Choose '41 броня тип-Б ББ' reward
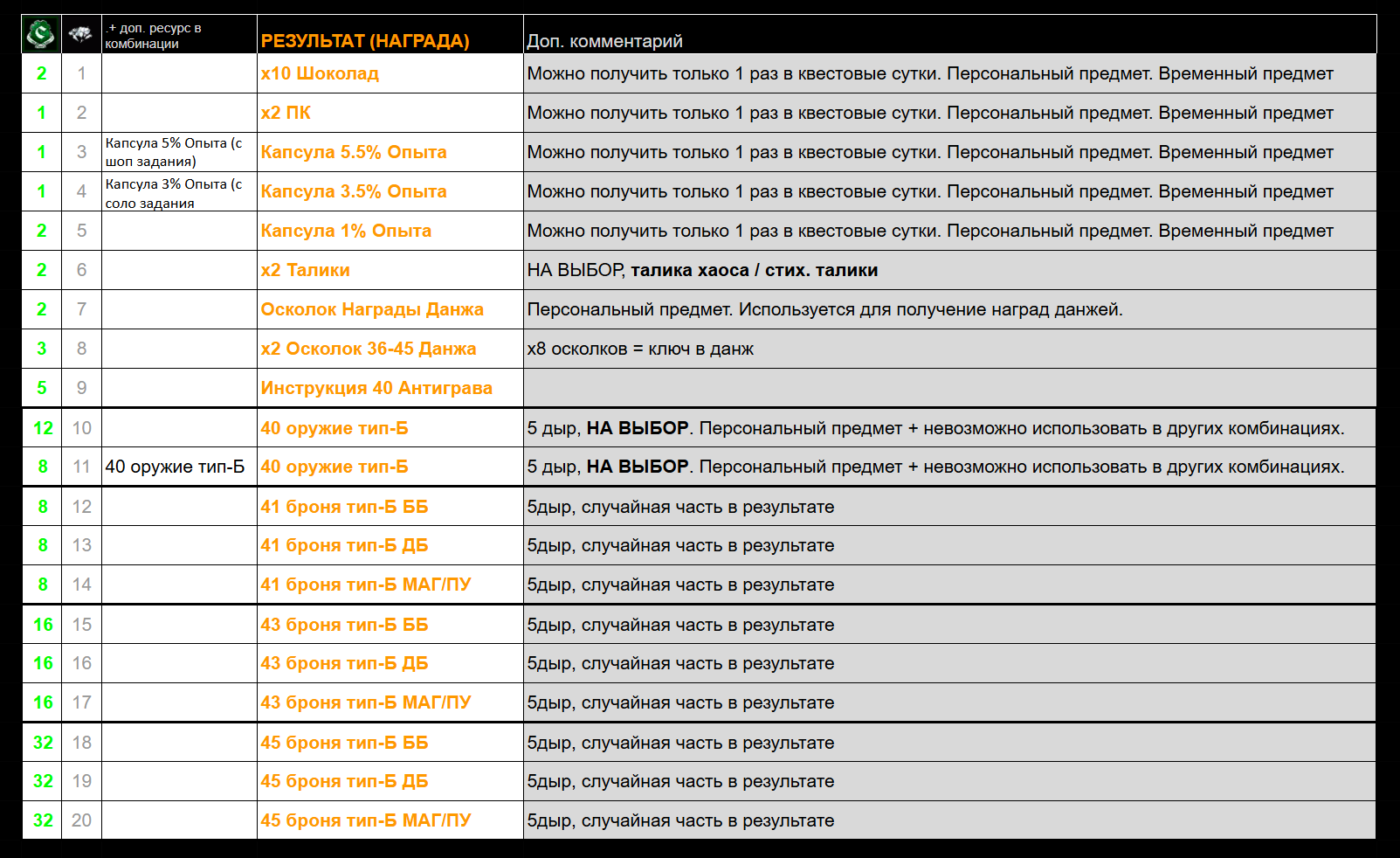1400x858 pixels. (344, 507)
